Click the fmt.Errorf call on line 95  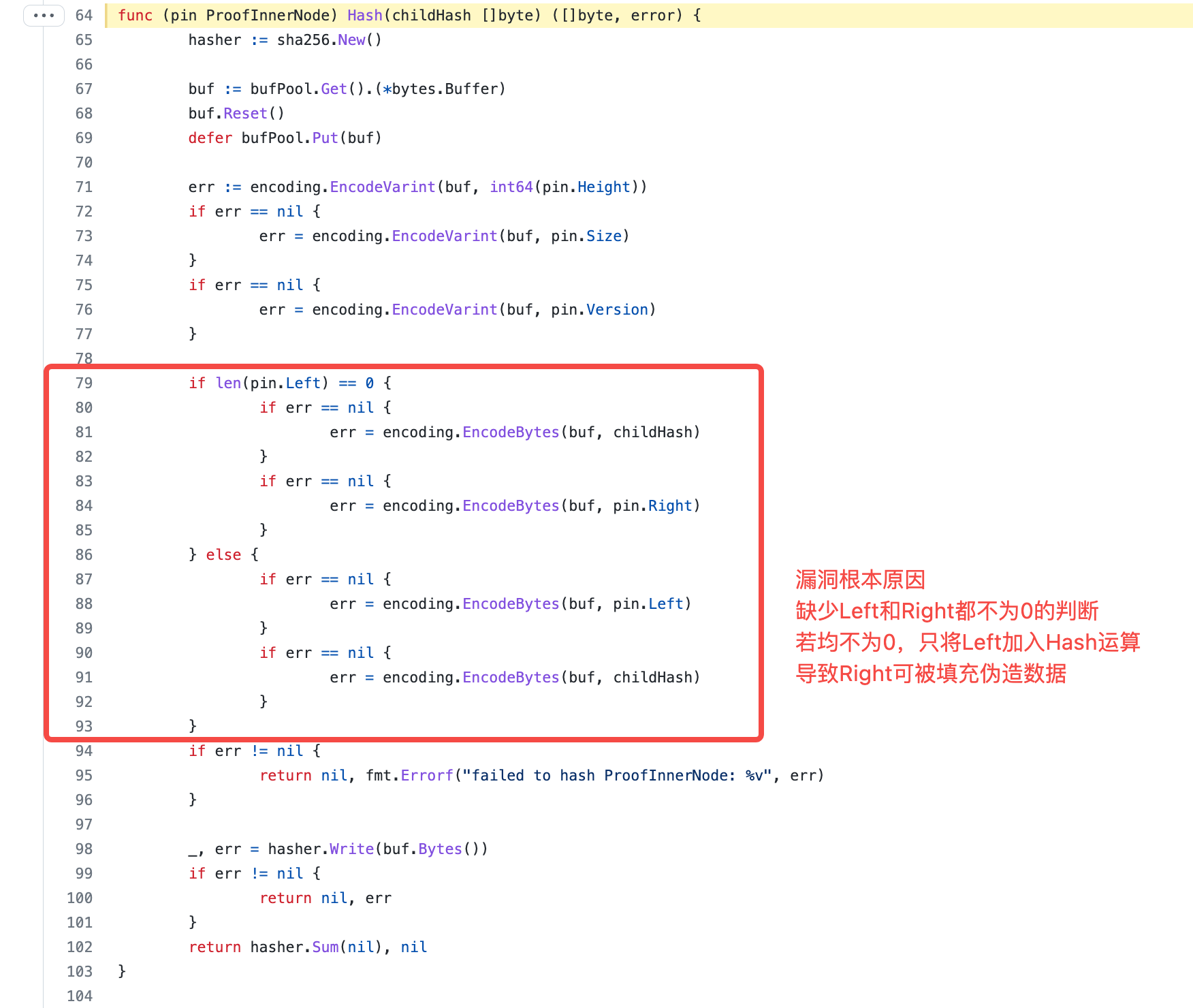(x=409, y=775)
